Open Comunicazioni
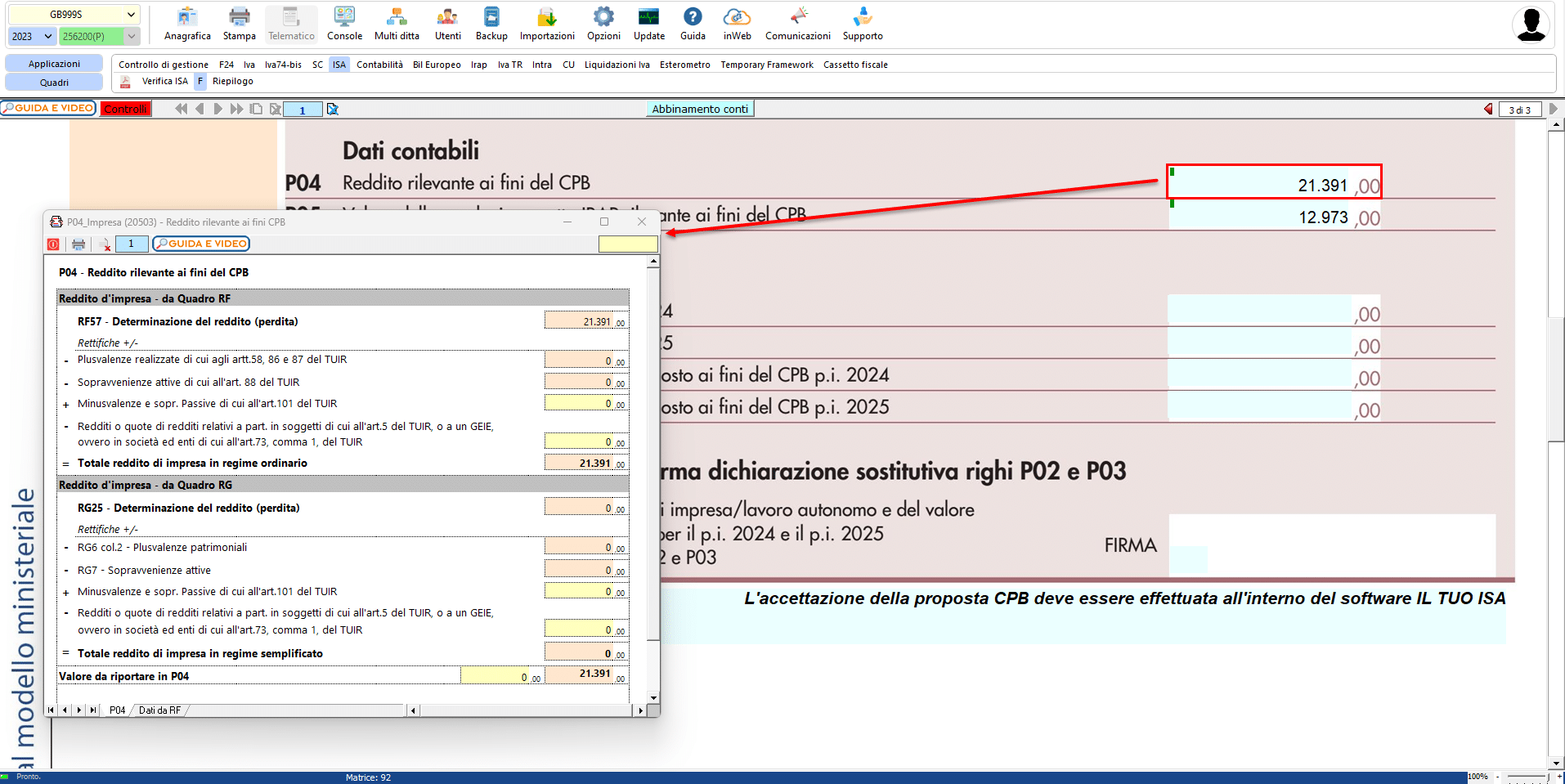The height and width of the screenshot is (784, 1565). coord(798,25)
